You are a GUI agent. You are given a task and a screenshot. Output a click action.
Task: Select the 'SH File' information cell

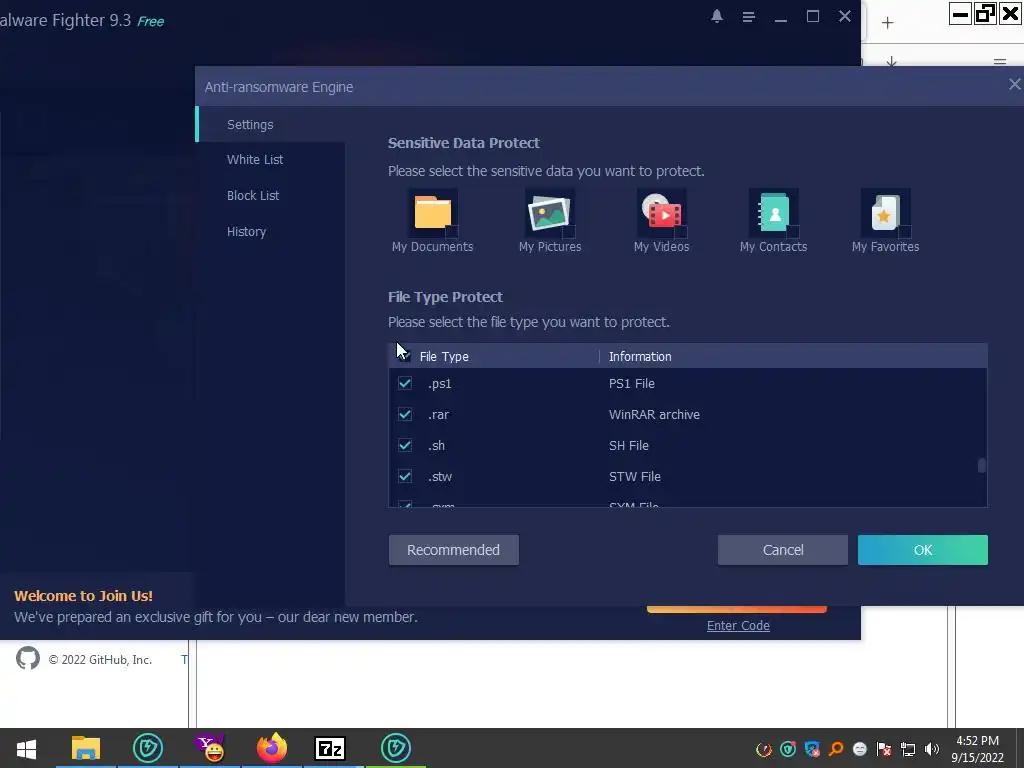pyautogui.click(x=629, y=445)
